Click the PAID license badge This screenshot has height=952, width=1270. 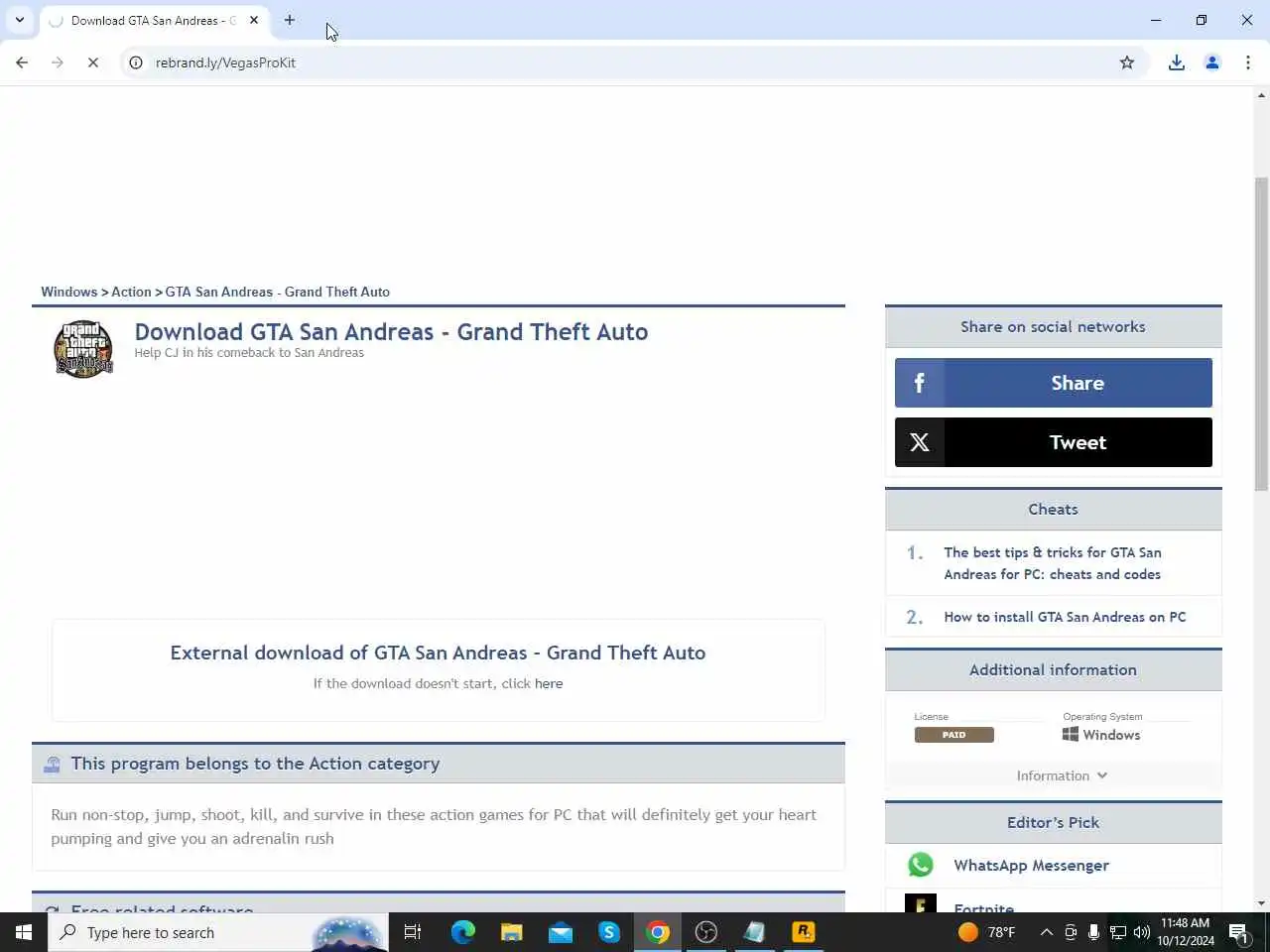953,735
